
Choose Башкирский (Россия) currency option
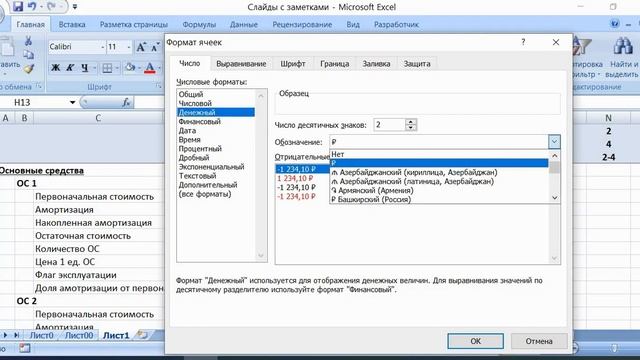click(439, 199)
